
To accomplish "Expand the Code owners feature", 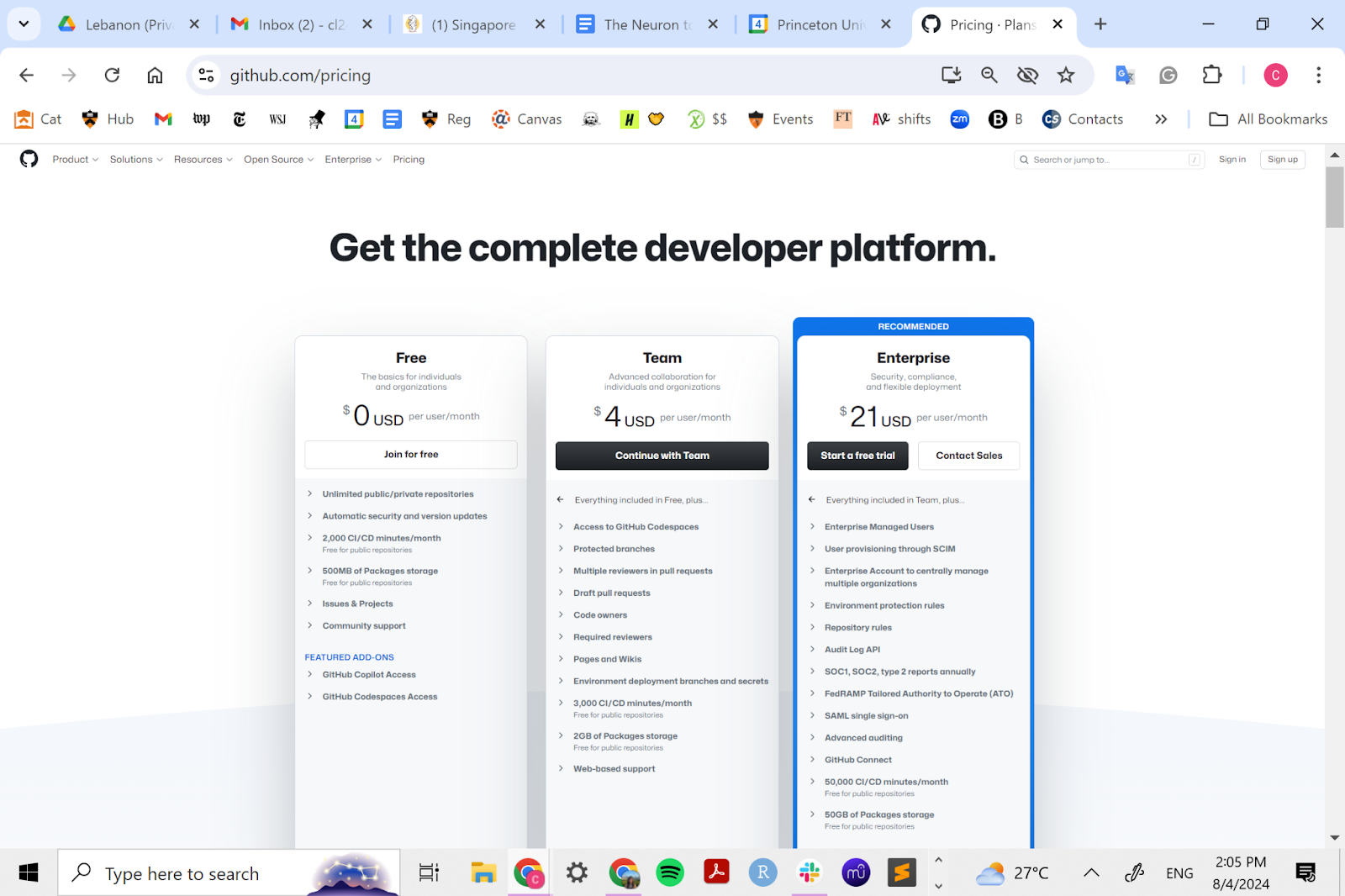I will pyautogui.click(x=593, y=615).
